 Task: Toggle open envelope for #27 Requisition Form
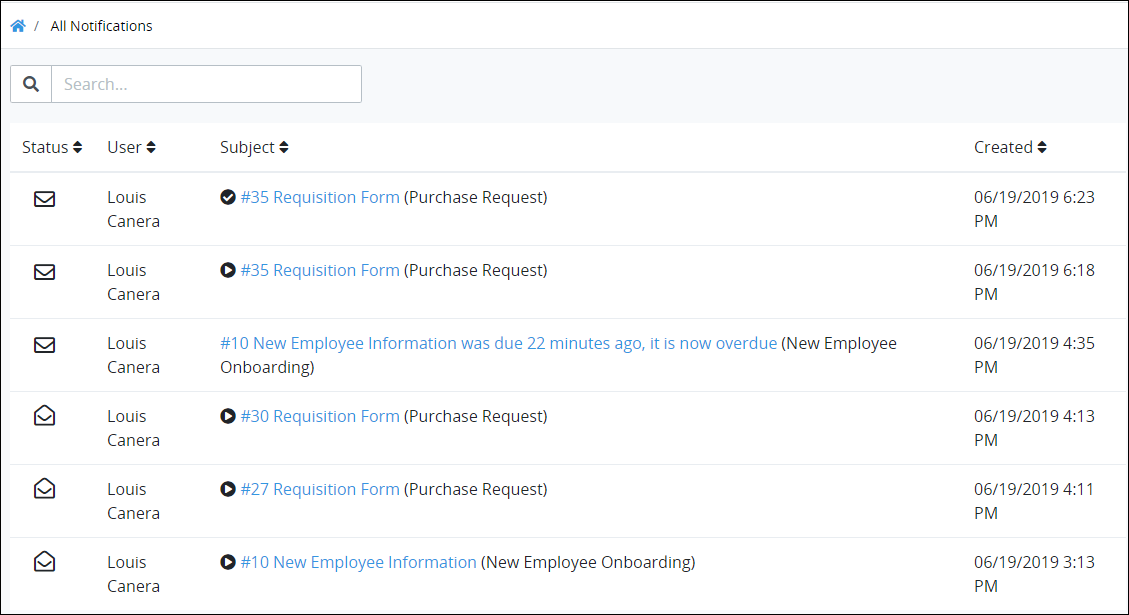pos(45,488)
